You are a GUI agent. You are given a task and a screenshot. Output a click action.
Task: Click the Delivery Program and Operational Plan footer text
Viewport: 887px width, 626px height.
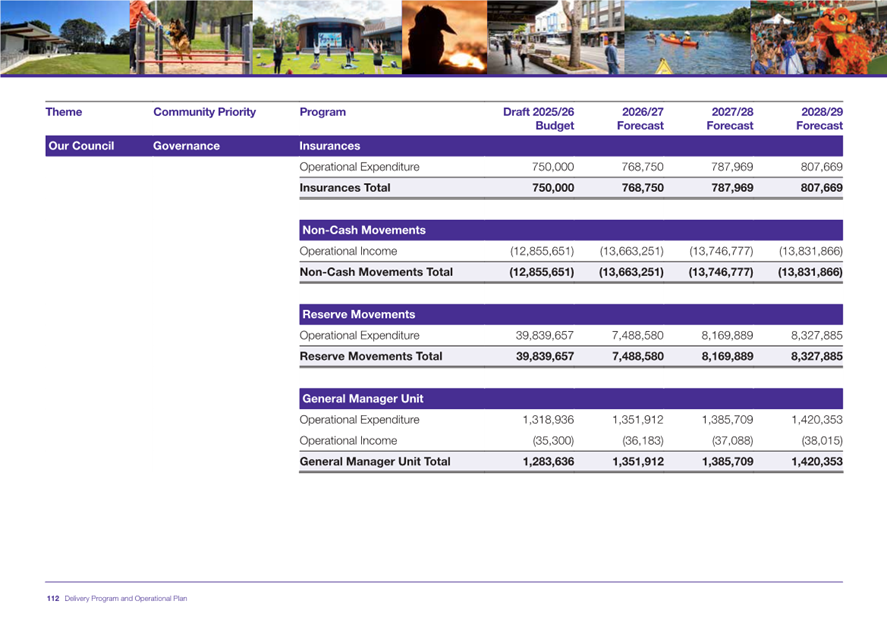click(x=126, y=599)
